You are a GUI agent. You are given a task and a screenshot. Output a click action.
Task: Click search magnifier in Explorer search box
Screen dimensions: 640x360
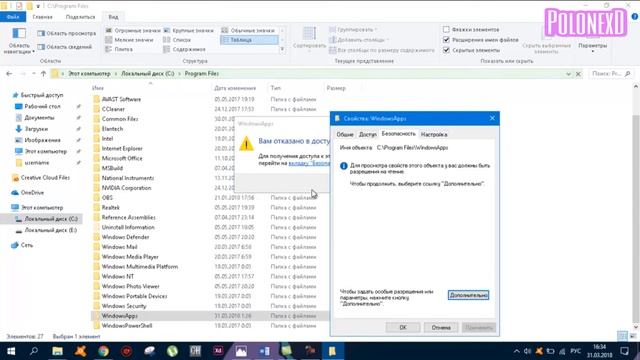coord(628,74)
